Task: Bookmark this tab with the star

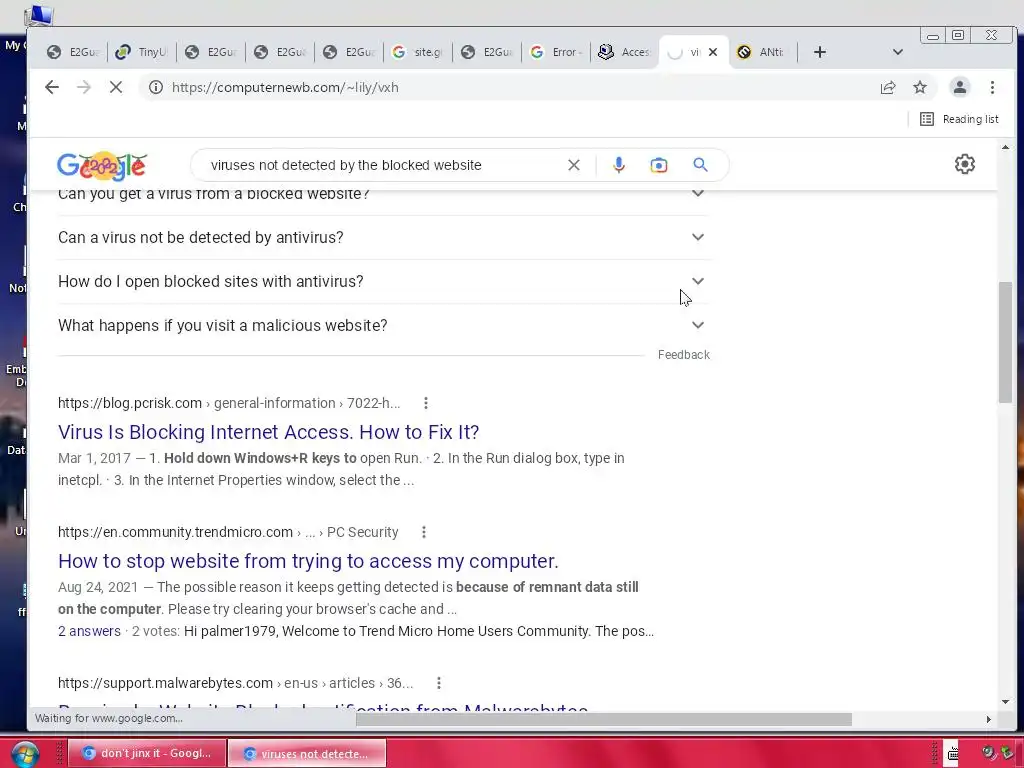Action: [x=920, y=88]
